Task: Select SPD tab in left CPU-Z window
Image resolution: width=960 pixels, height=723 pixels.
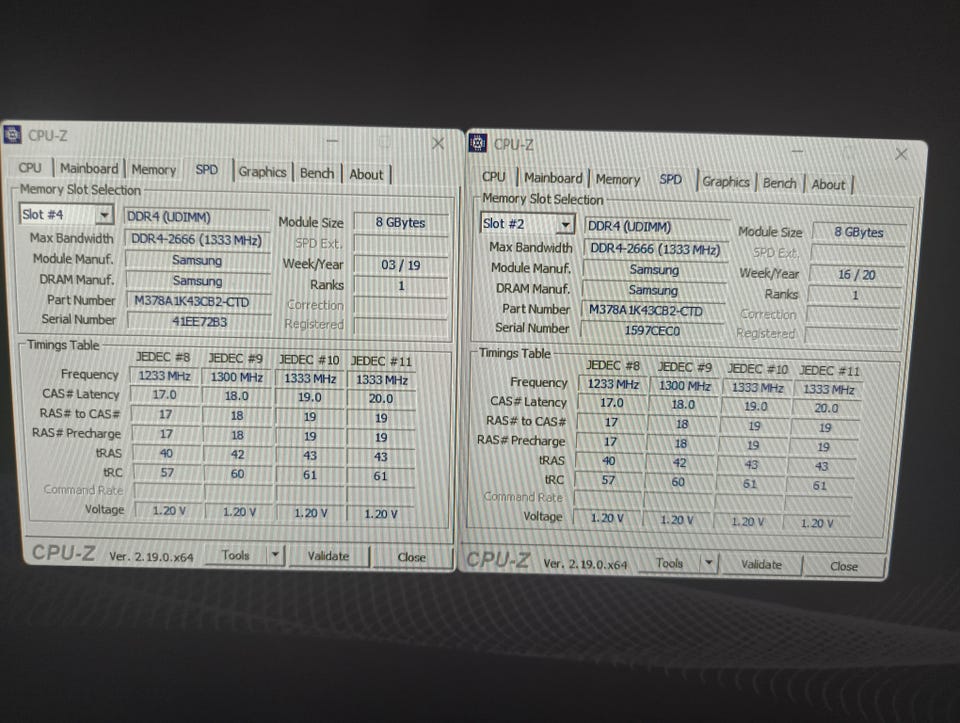Action: point(206,170)
